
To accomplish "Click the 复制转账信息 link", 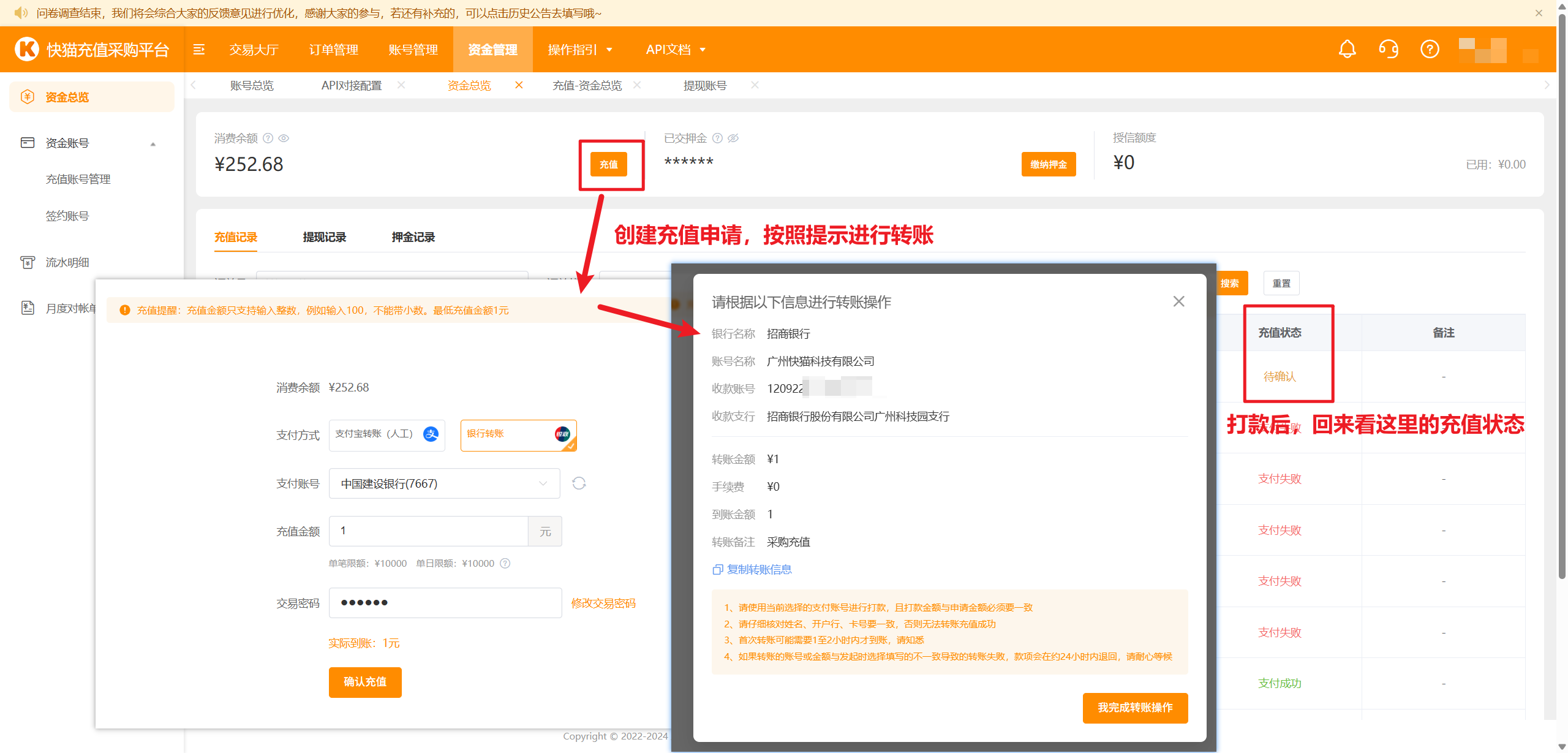I will pos(759,570).
